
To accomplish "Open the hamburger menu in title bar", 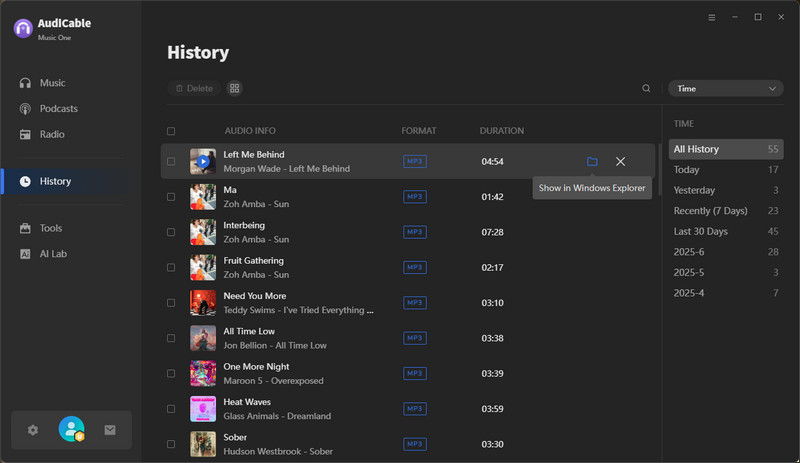I will (x=712, y=17).
